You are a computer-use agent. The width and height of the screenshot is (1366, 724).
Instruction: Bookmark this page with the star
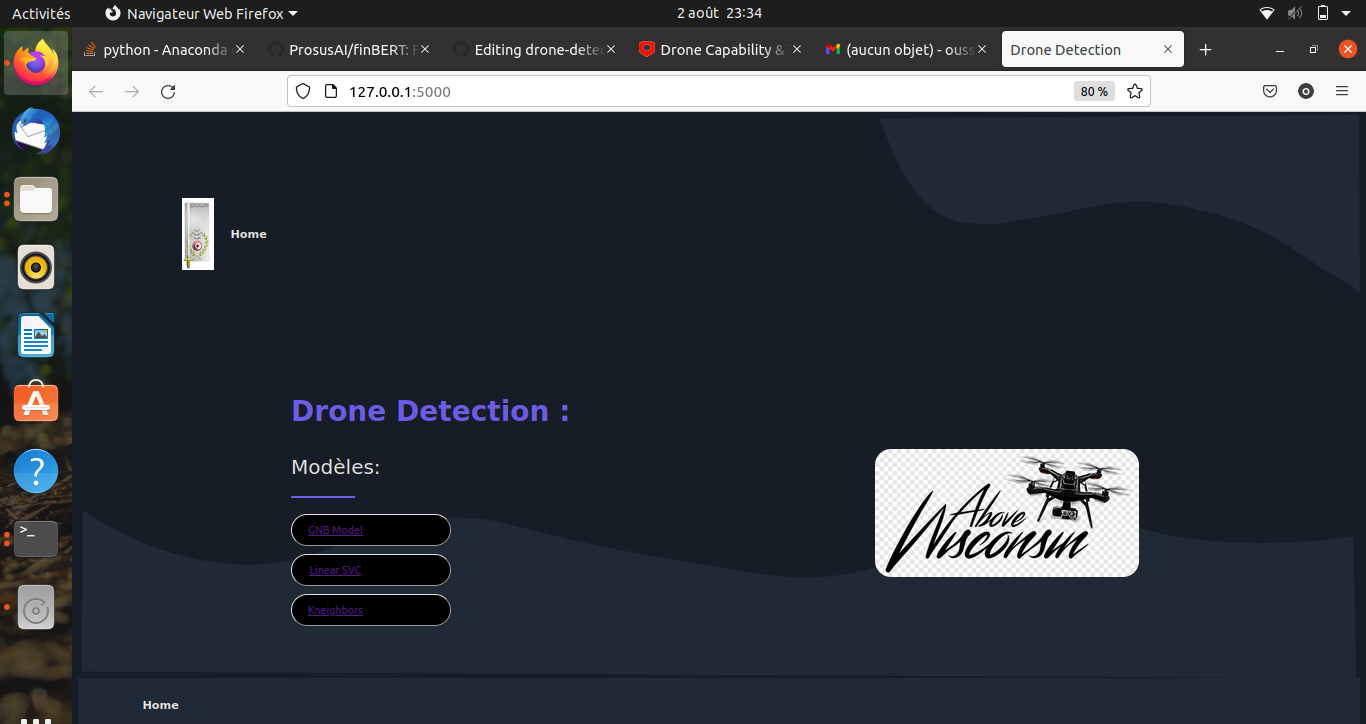[x=1135, y=92]
